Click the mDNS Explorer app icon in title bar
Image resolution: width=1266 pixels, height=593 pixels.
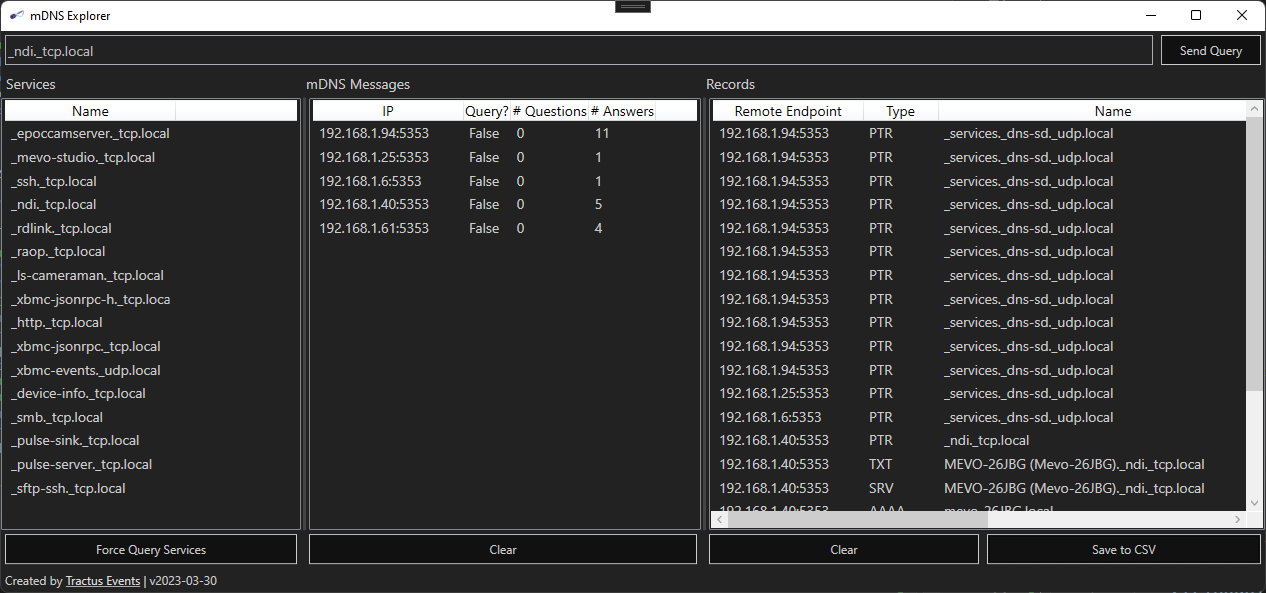pyautogui.click(x=16, y=15)
